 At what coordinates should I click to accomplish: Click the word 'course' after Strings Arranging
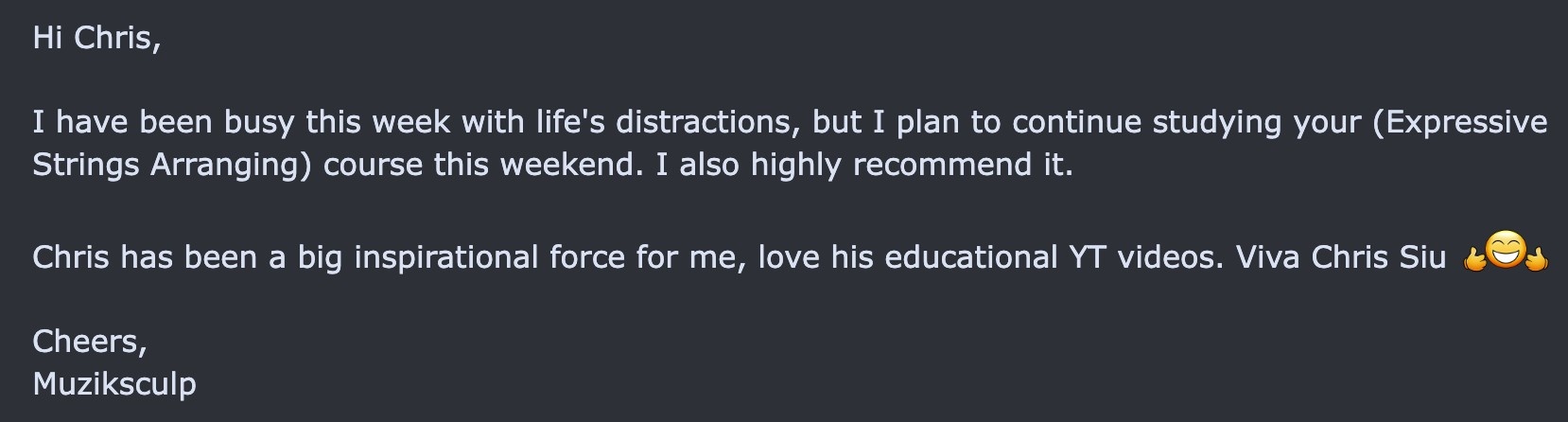(x=374, y=165)
